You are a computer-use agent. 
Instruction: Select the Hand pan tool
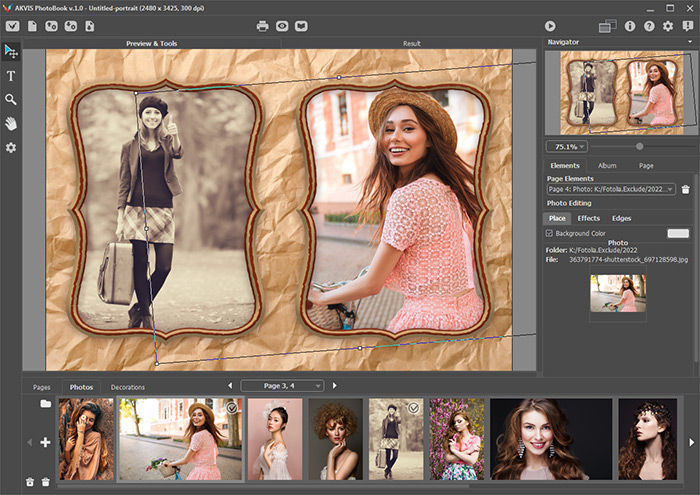pos(11,124)
